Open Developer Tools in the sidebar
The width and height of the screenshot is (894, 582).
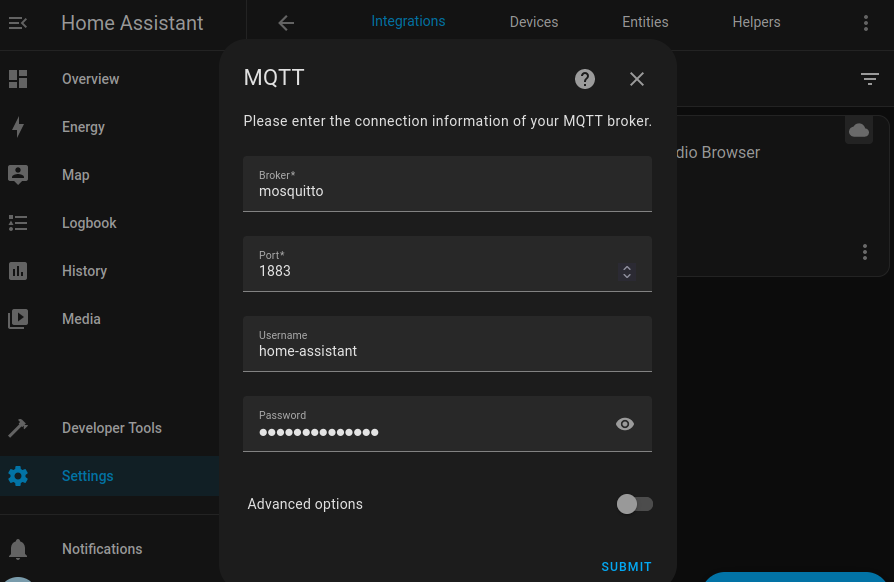coord(109,428)
